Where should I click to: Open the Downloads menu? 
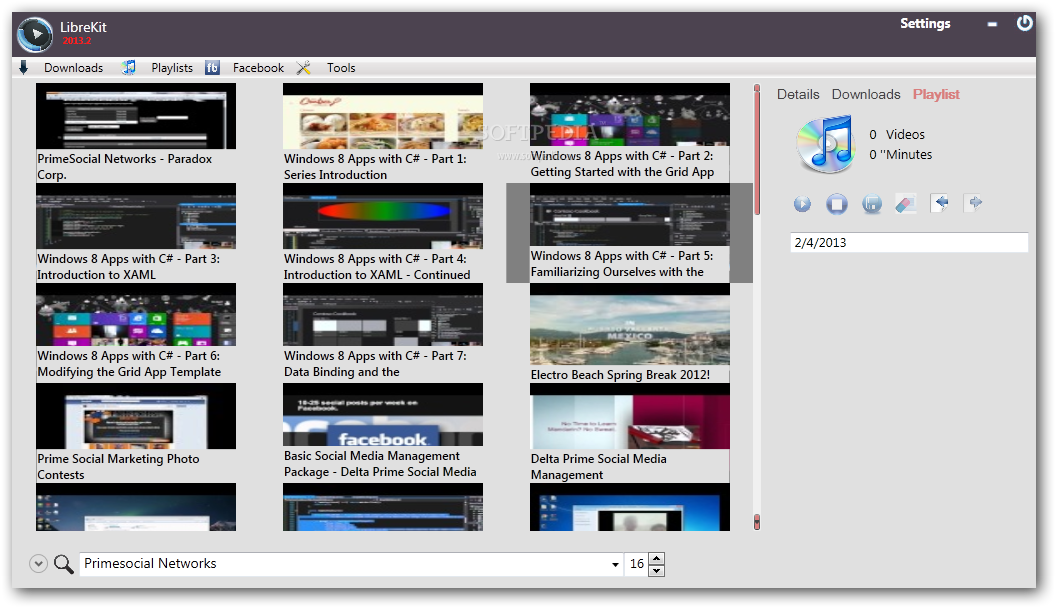point(73,67)
